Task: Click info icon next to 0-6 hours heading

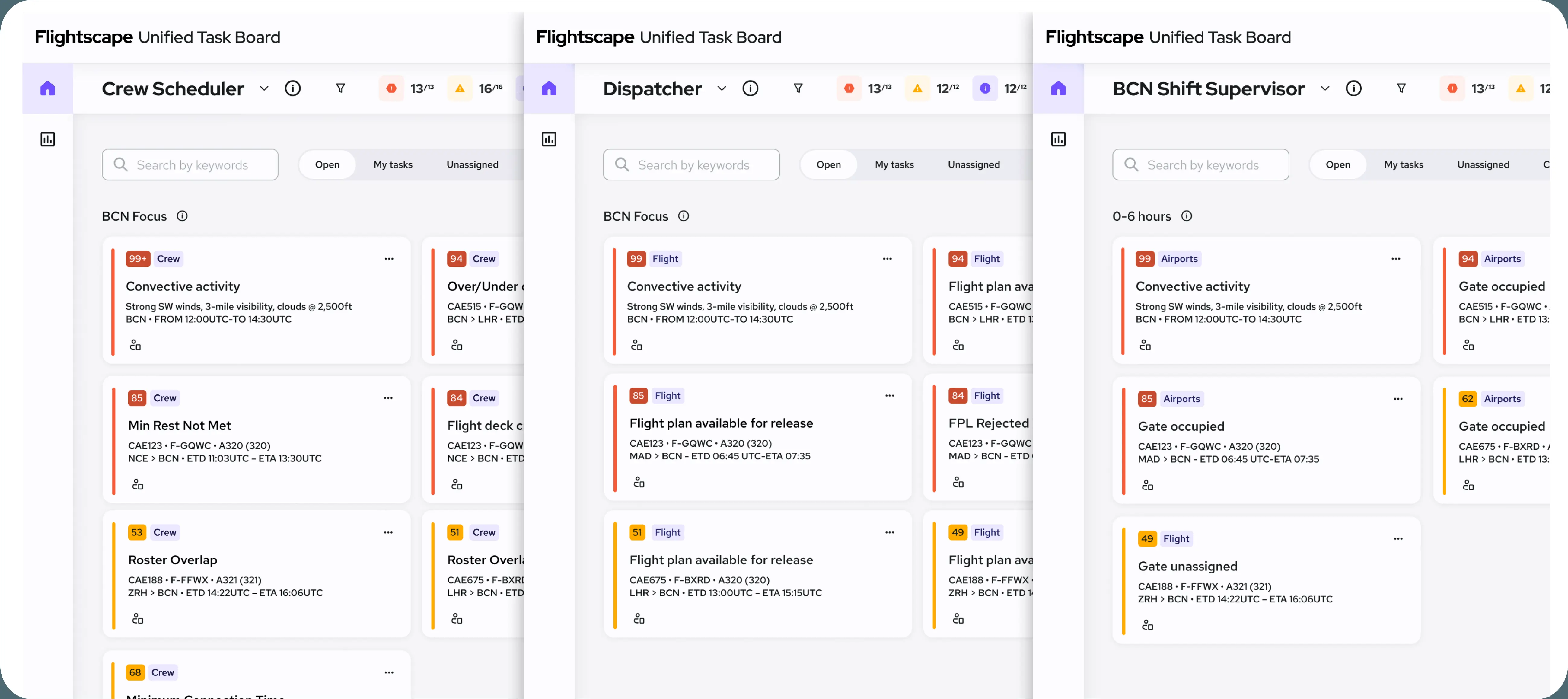Action: 1186,216
